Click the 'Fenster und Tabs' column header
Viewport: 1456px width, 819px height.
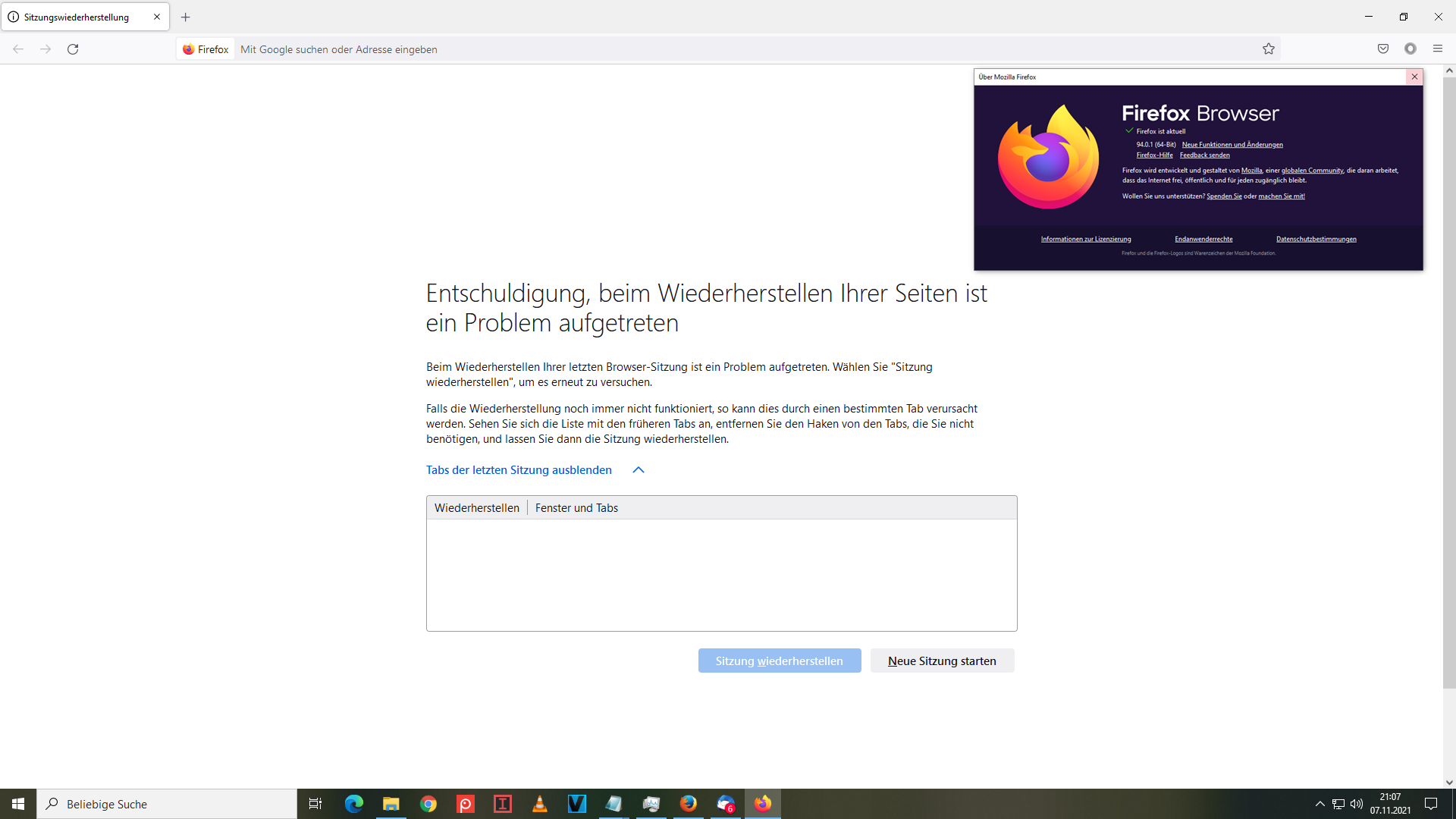pyautogui.click(x=576, y=508)
